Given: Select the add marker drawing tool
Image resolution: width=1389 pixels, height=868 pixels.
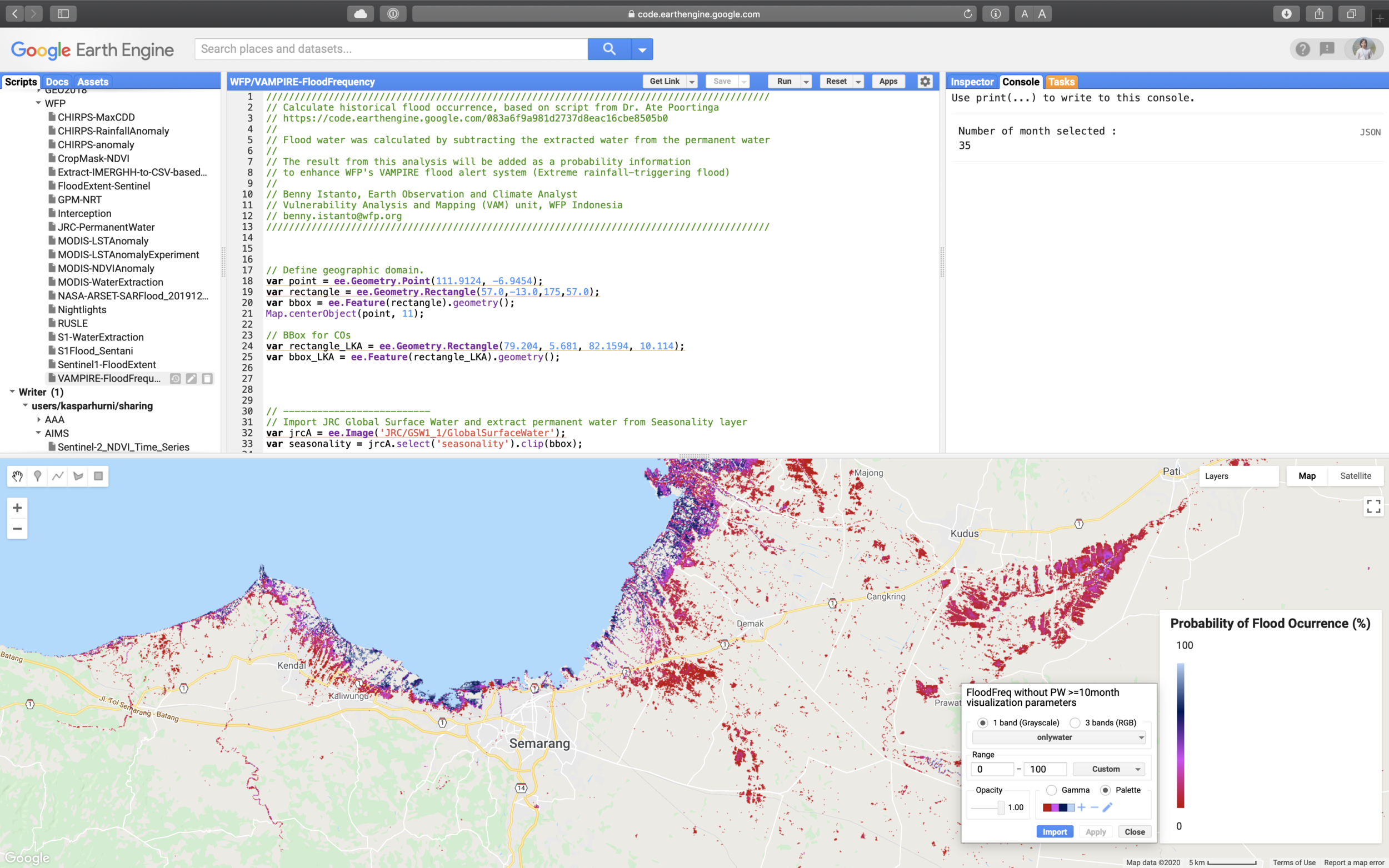Looking at the screenshot, I should click(37, 476).
